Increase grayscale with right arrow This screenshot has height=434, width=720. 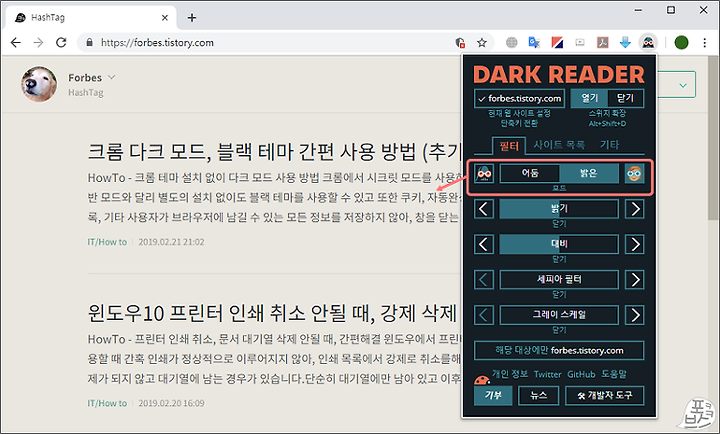click(x=635, y=315)
